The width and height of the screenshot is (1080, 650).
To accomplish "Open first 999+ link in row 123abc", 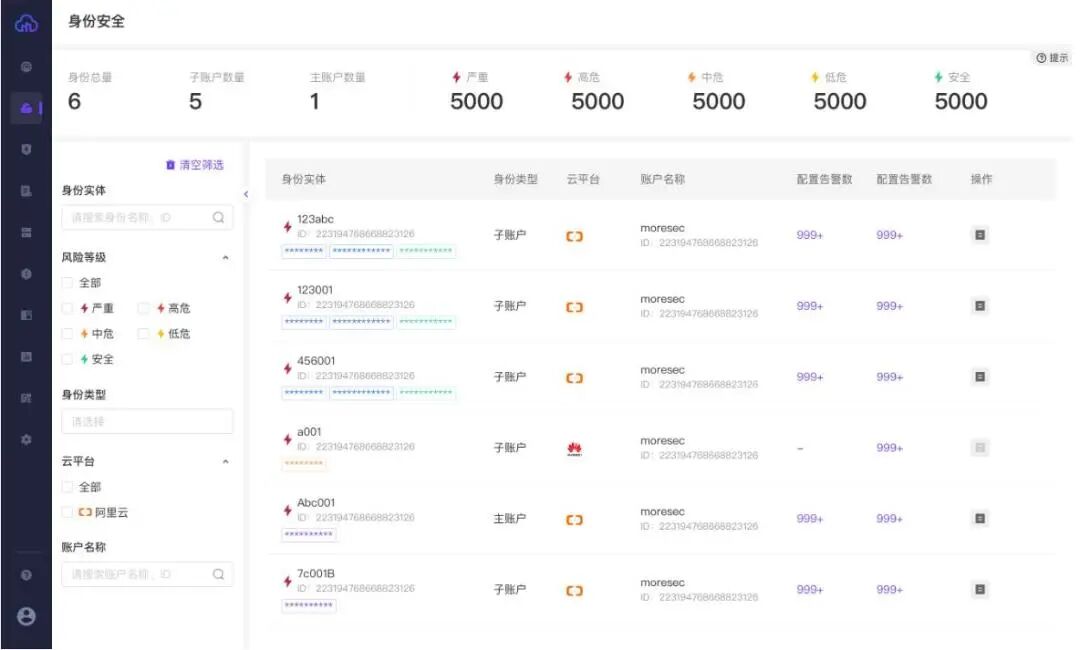I will coord(809,235).
